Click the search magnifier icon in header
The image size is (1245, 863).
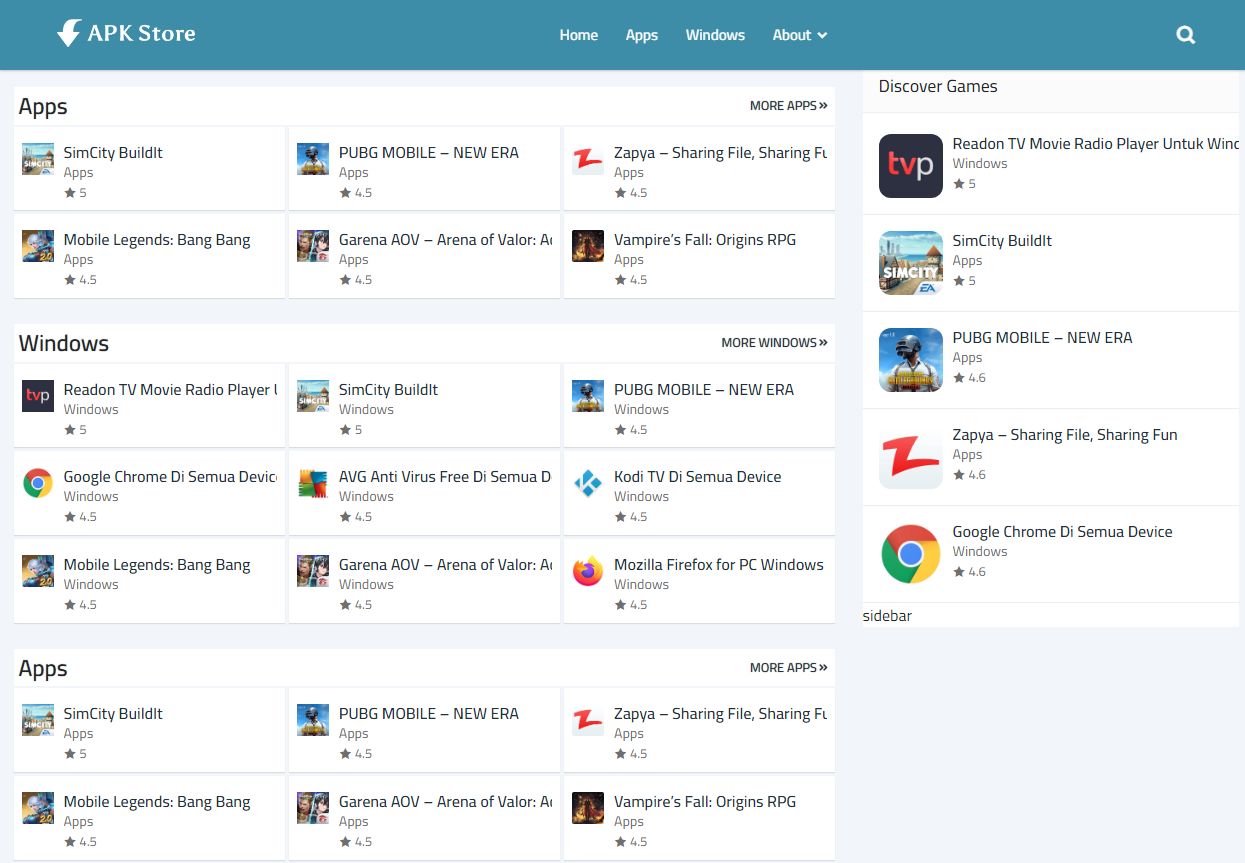click(x=1185, y=35)
